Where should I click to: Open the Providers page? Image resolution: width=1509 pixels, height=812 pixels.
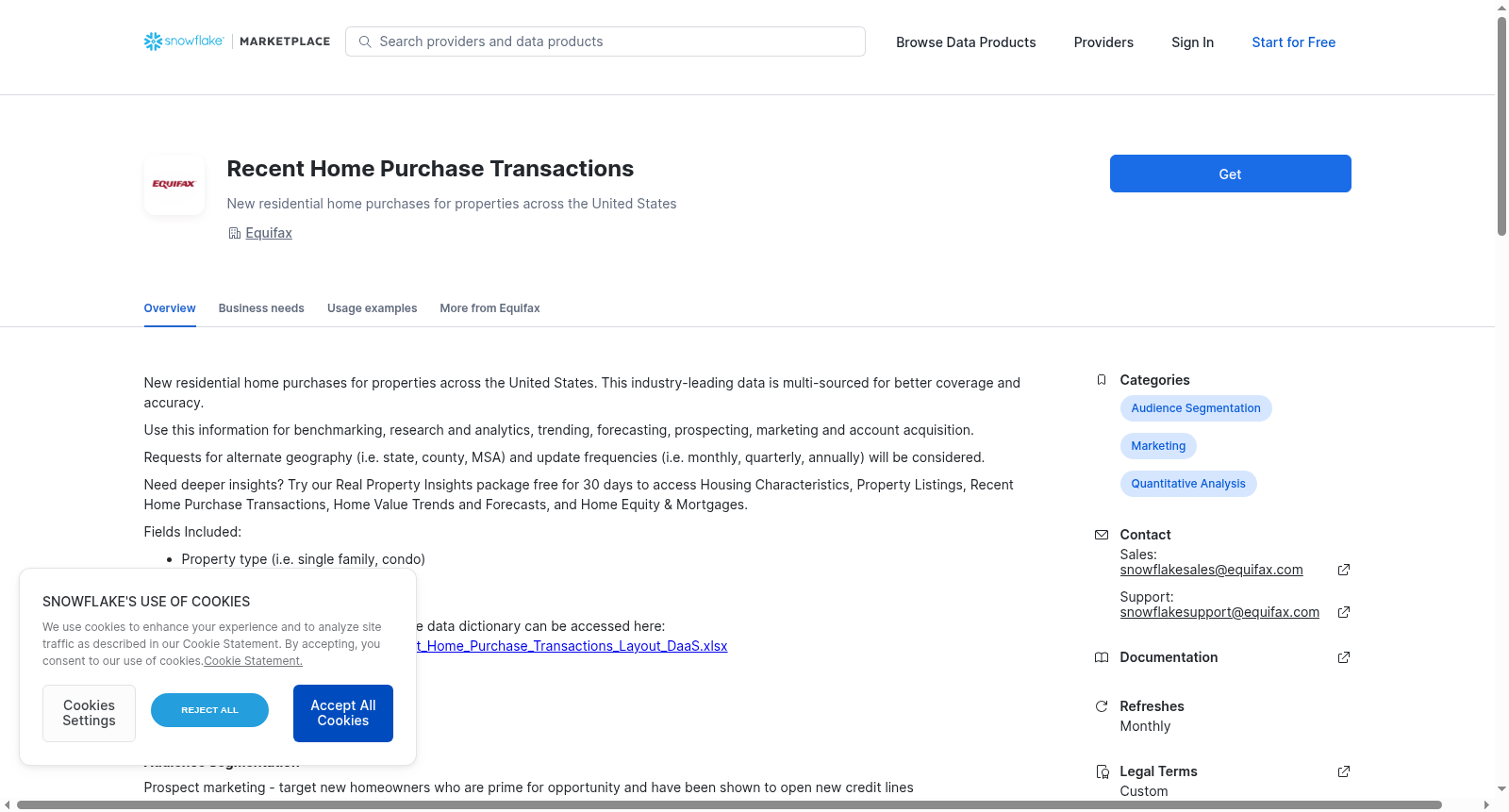click(1103, 42)
